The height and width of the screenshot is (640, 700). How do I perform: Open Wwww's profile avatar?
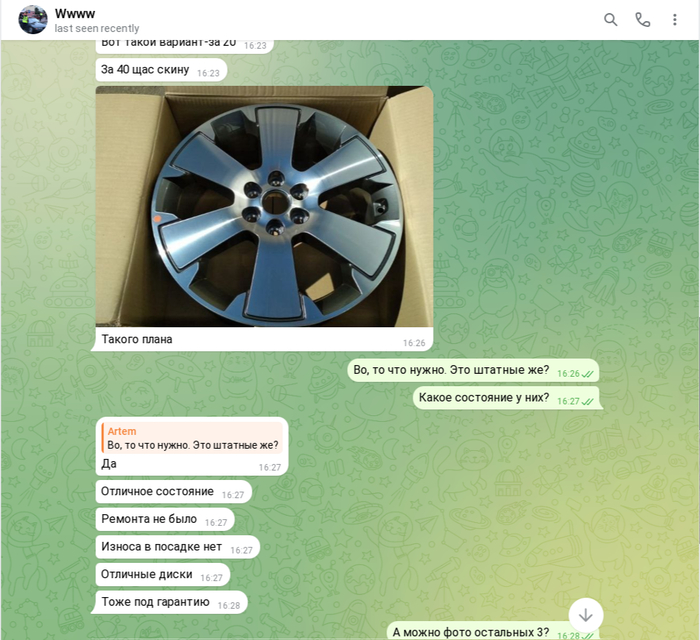(x=33, y=19)
